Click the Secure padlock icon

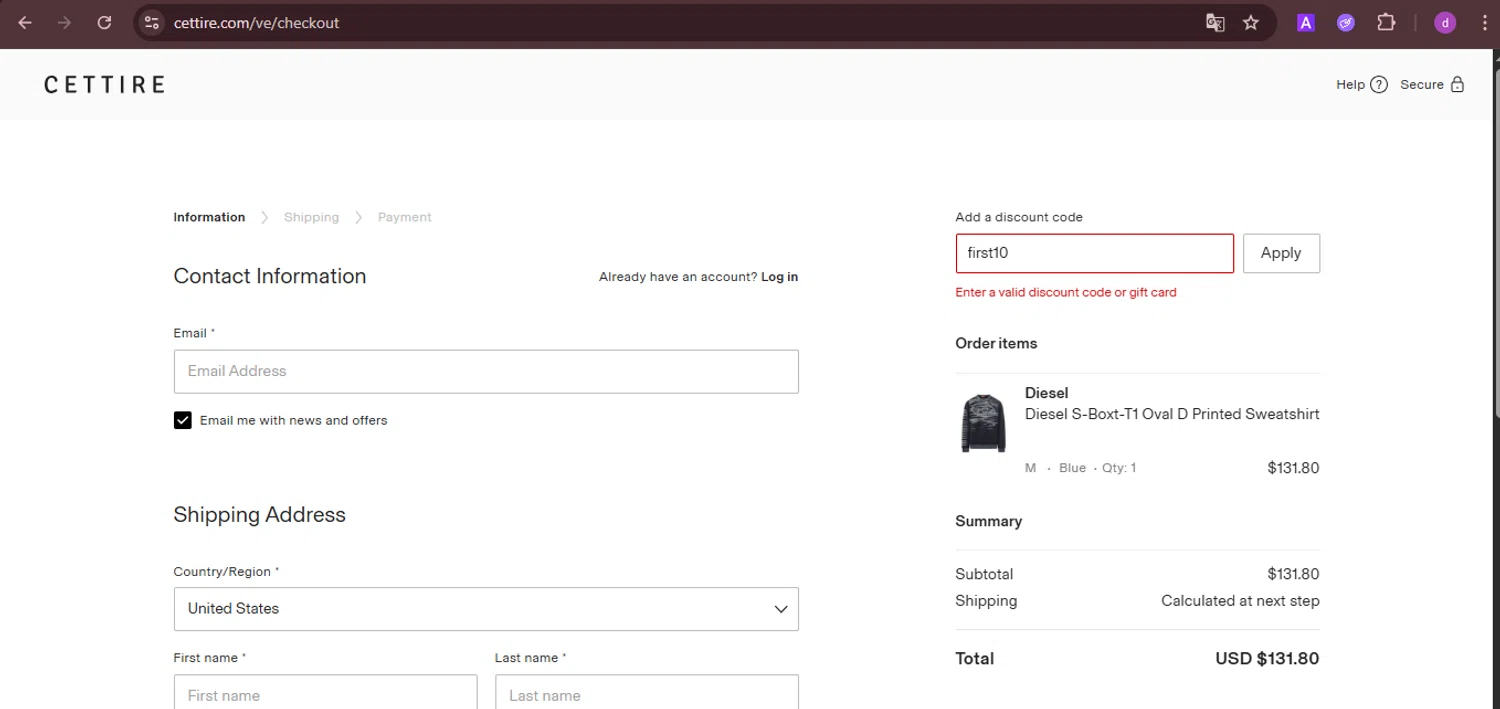pos(1457,85)
